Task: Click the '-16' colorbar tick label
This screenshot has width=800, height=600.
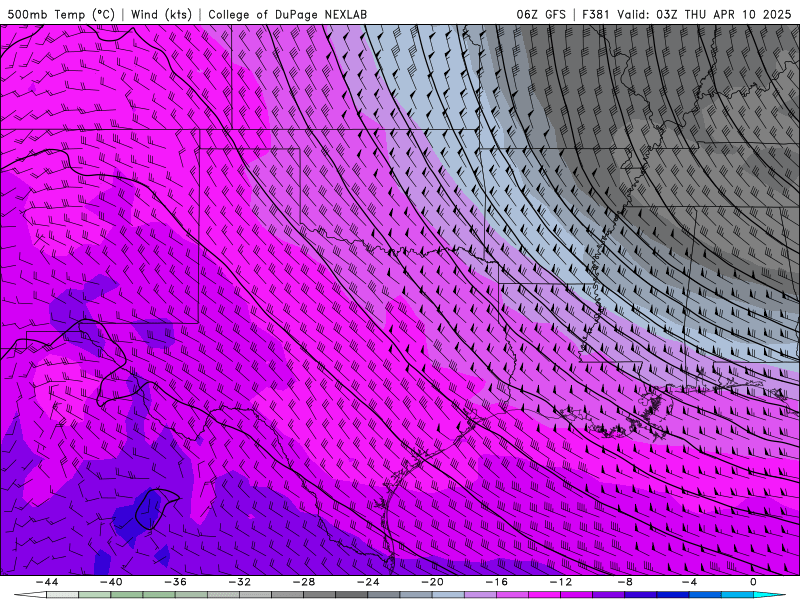Action: click(x=496, y=582)
